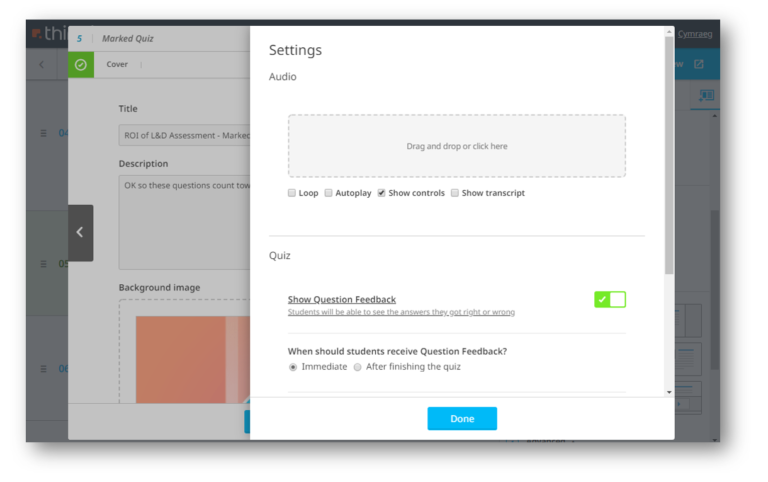Click the drag handle beside item 04

point(44,133)
